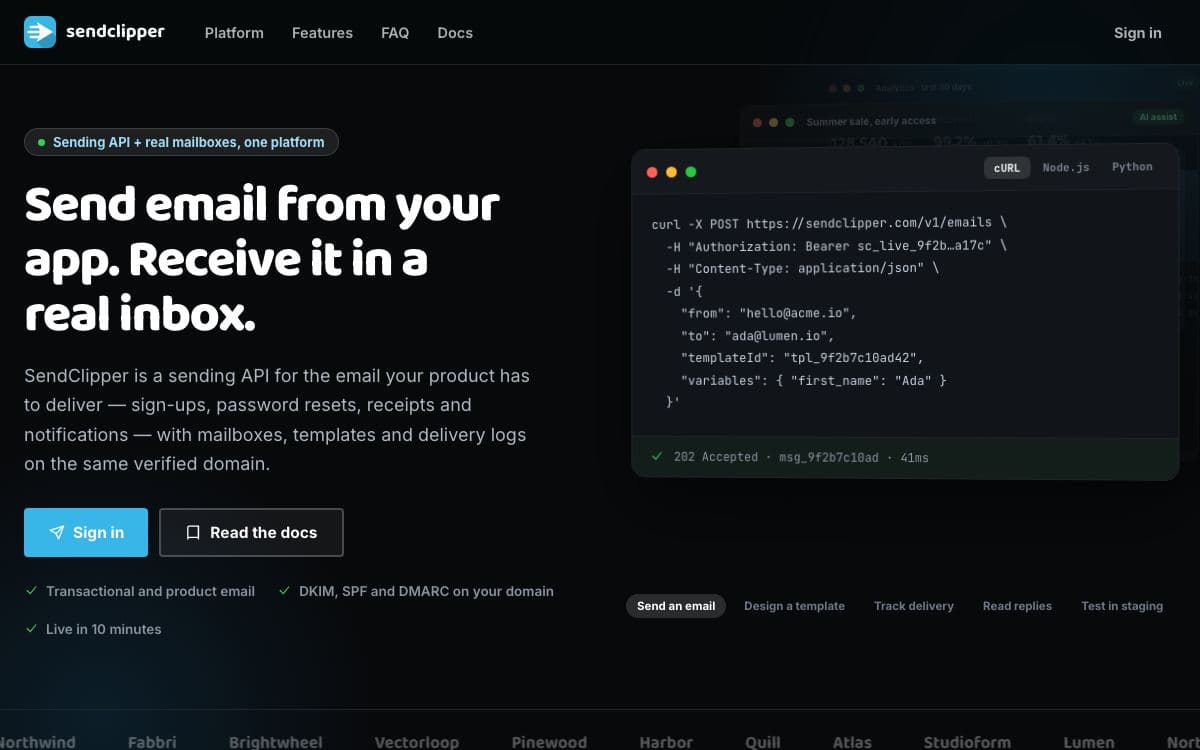
Task: Select the Design a template tab
Action: (794, 606)
